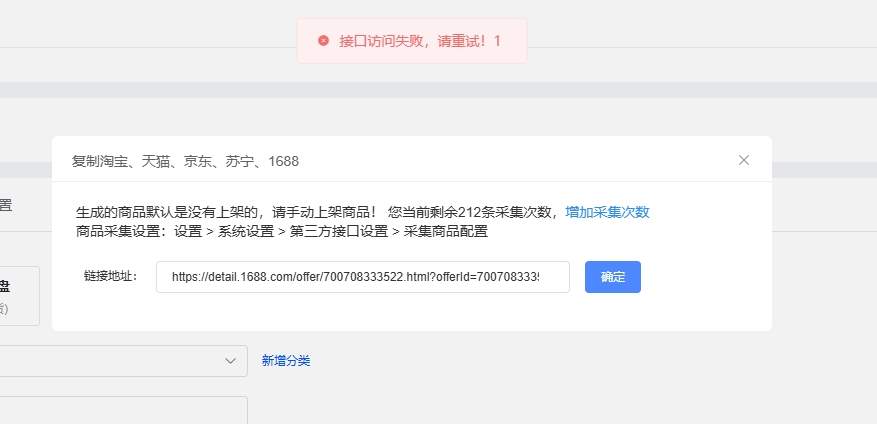Confirm with the 确定 button
This screenshot has height=424, width=877.
tap(612, 277)
